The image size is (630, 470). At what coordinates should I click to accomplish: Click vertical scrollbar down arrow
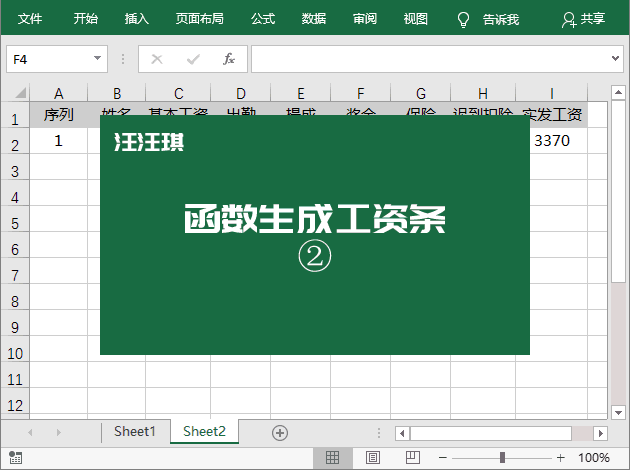[x=618, y=413]
